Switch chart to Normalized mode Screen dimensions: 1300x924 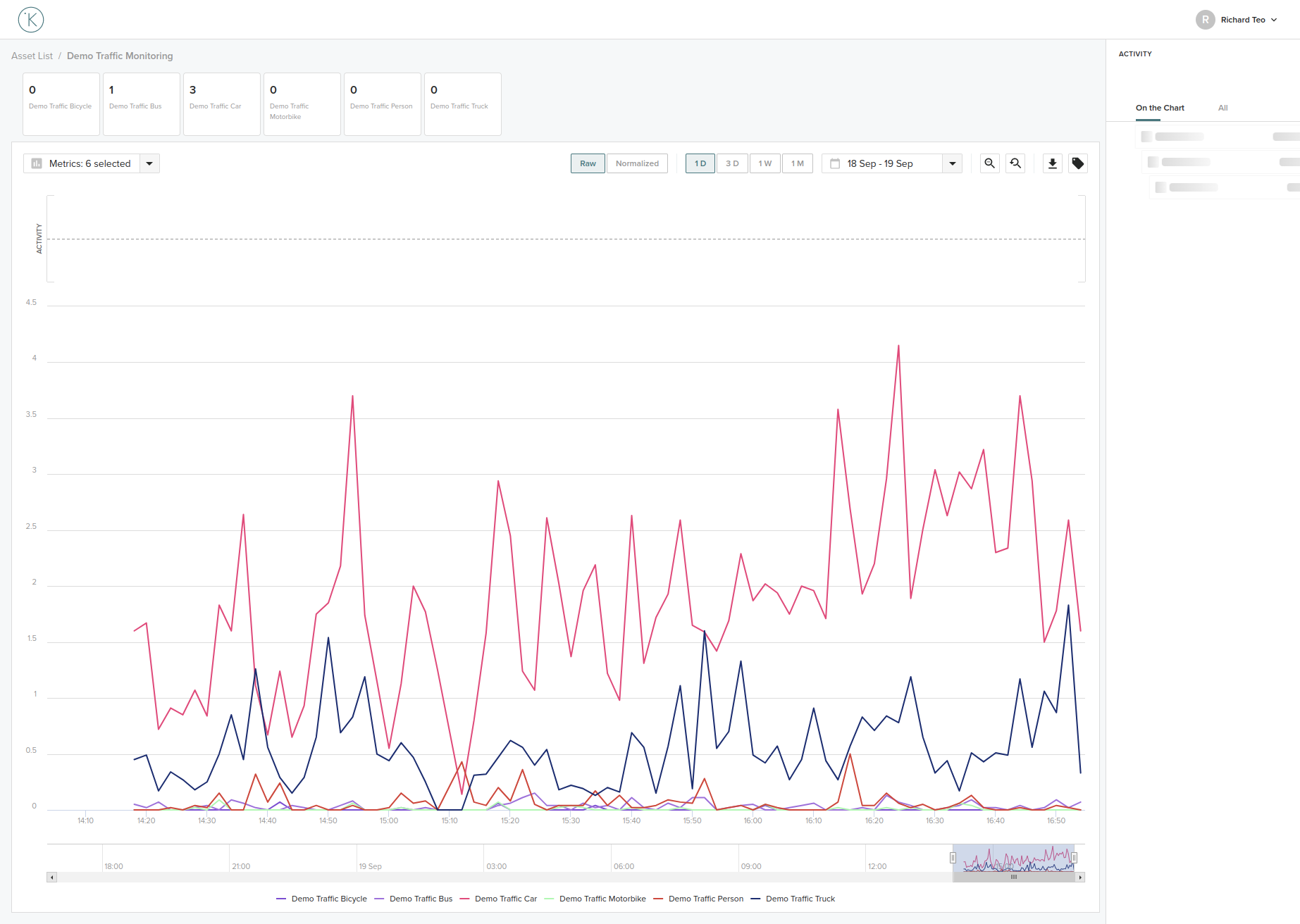point(637,163)
